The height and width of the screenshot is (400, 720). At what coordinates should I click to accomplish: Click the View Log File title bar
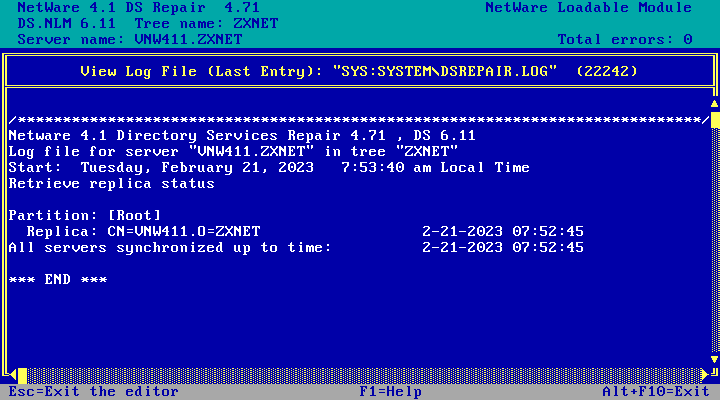359,72
